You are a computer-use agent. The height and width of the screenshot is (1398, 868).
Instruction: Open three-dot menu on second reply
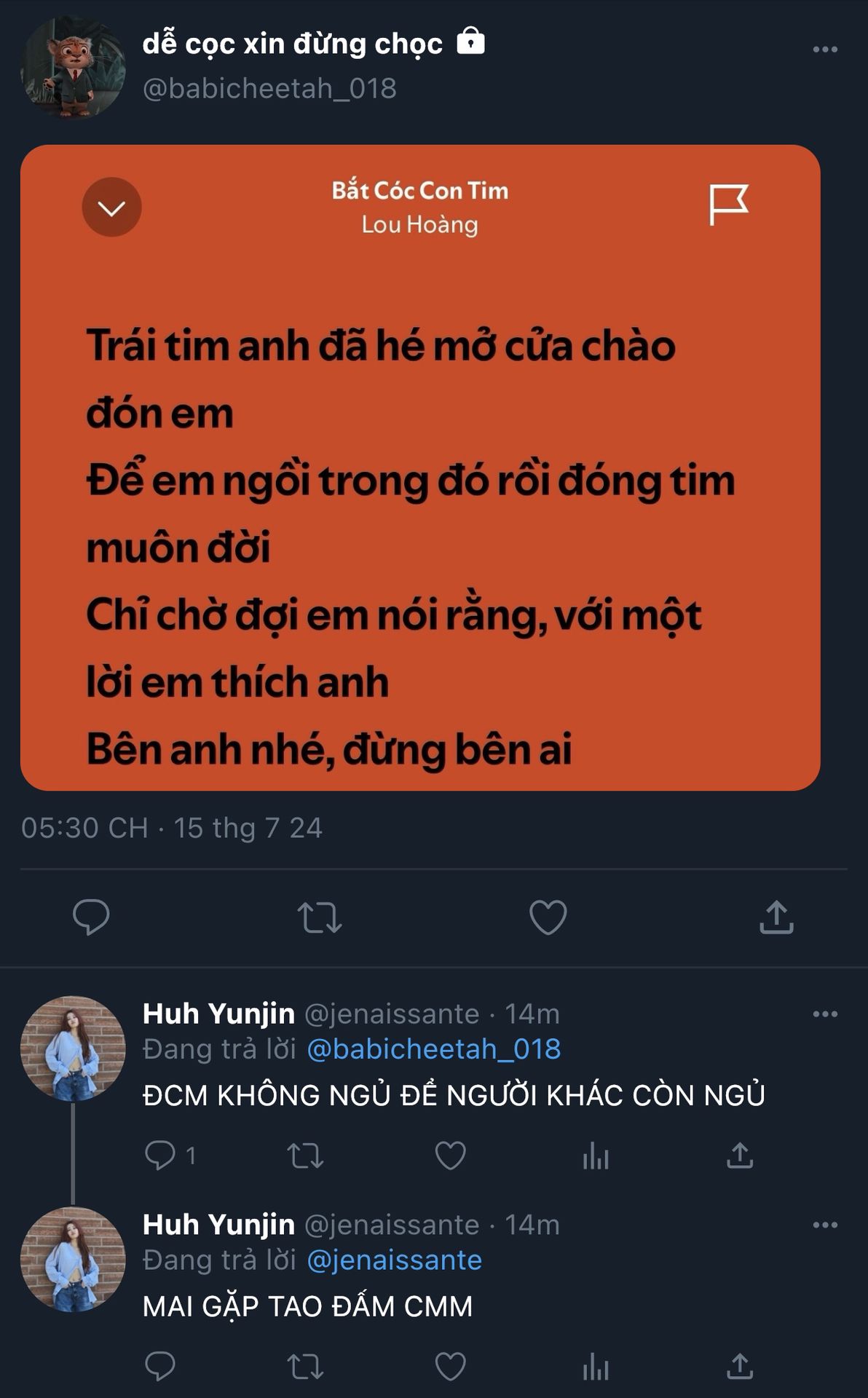(x=825, y=1225)
